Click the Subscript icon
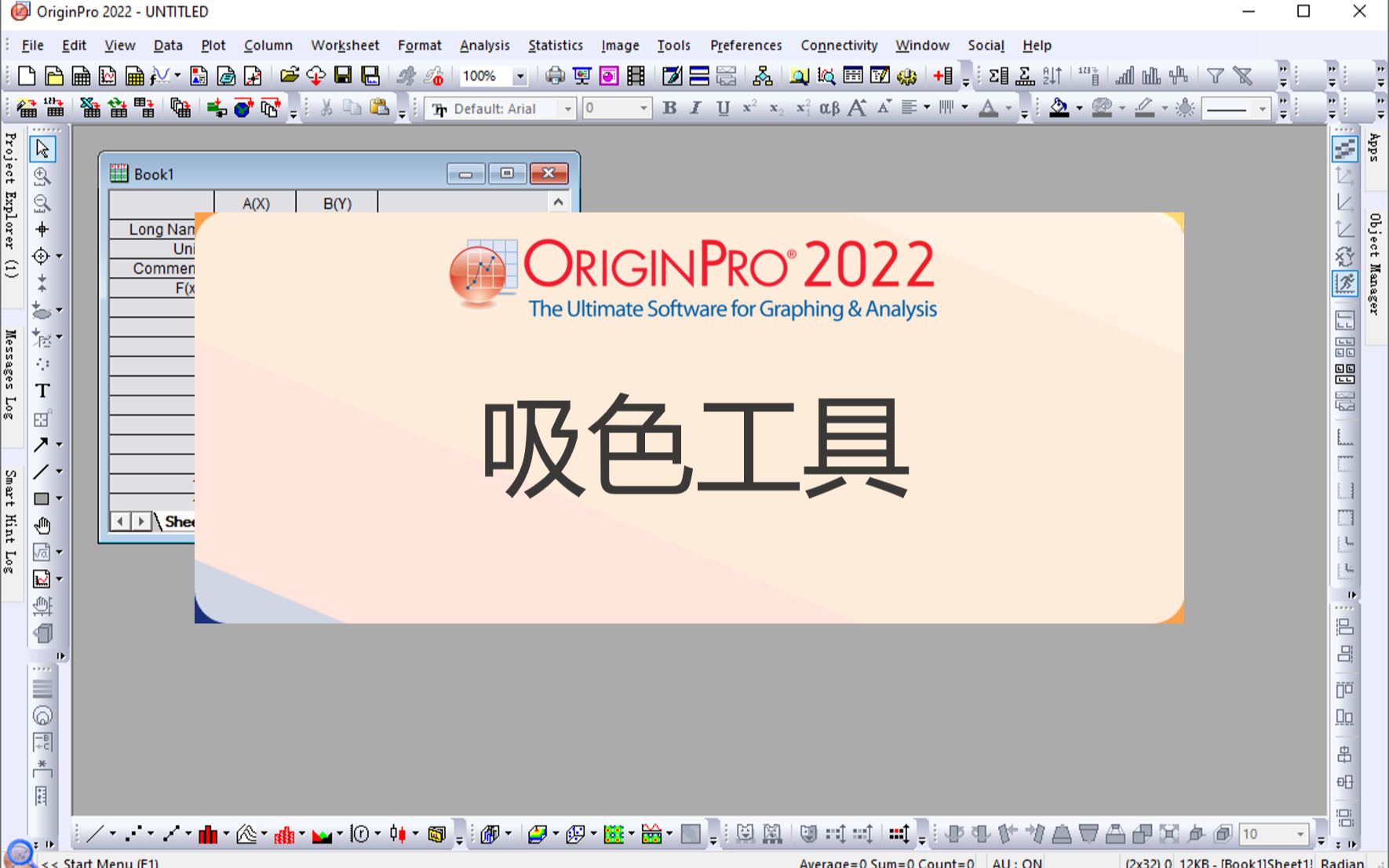Screen dimensions: 1389x868 [x=775, y=108]
